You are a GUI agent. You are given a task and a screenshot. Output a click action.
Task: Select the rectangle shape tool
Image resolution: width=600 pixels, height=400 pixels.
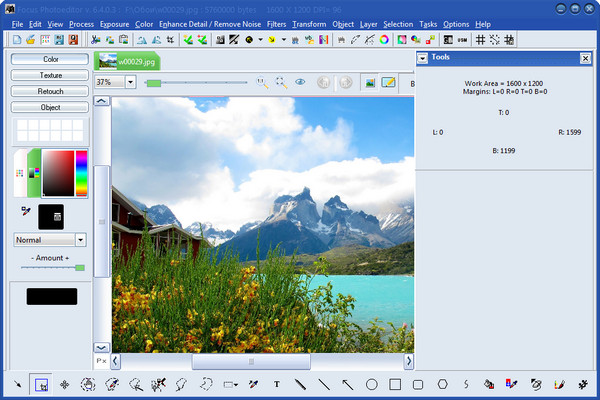click(x=395, y=384)
